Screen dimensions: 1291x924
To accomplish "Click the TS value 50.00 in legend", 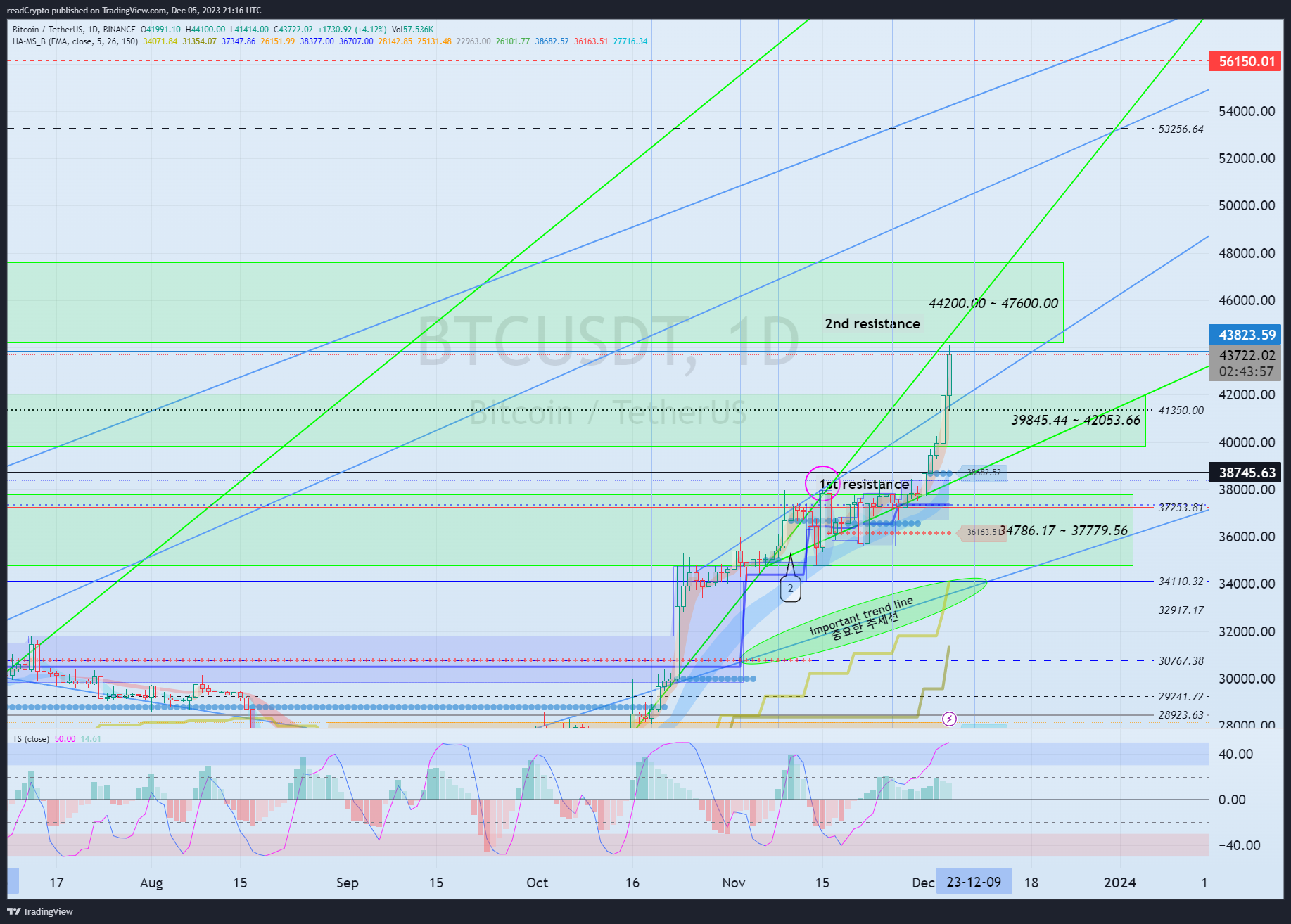I will (65, 739).
